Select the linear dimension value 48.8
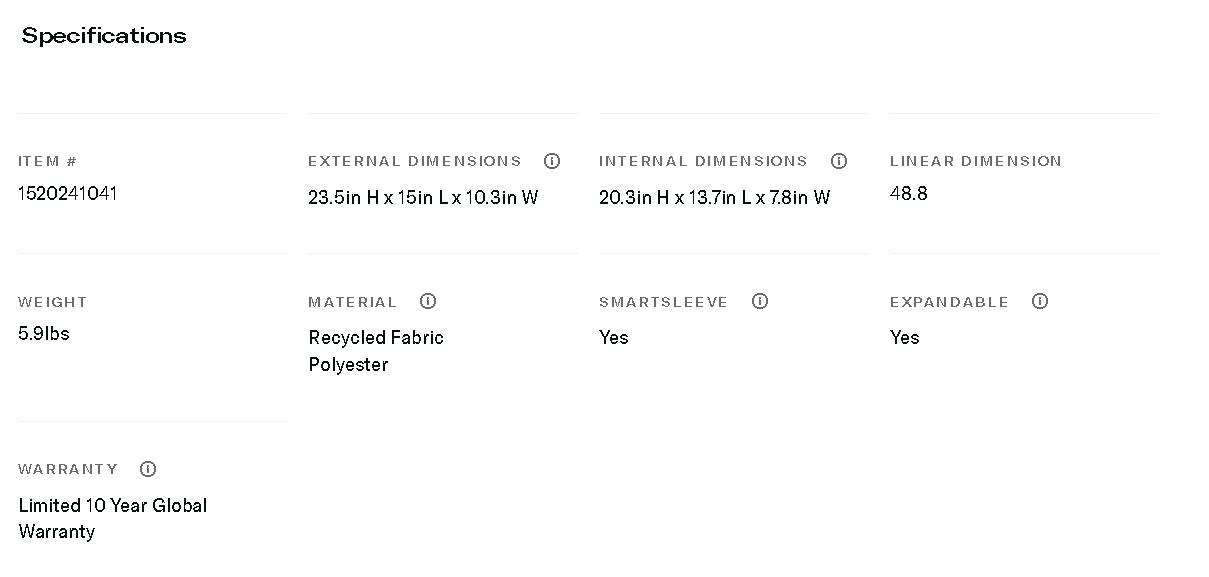 coord(908,193)
